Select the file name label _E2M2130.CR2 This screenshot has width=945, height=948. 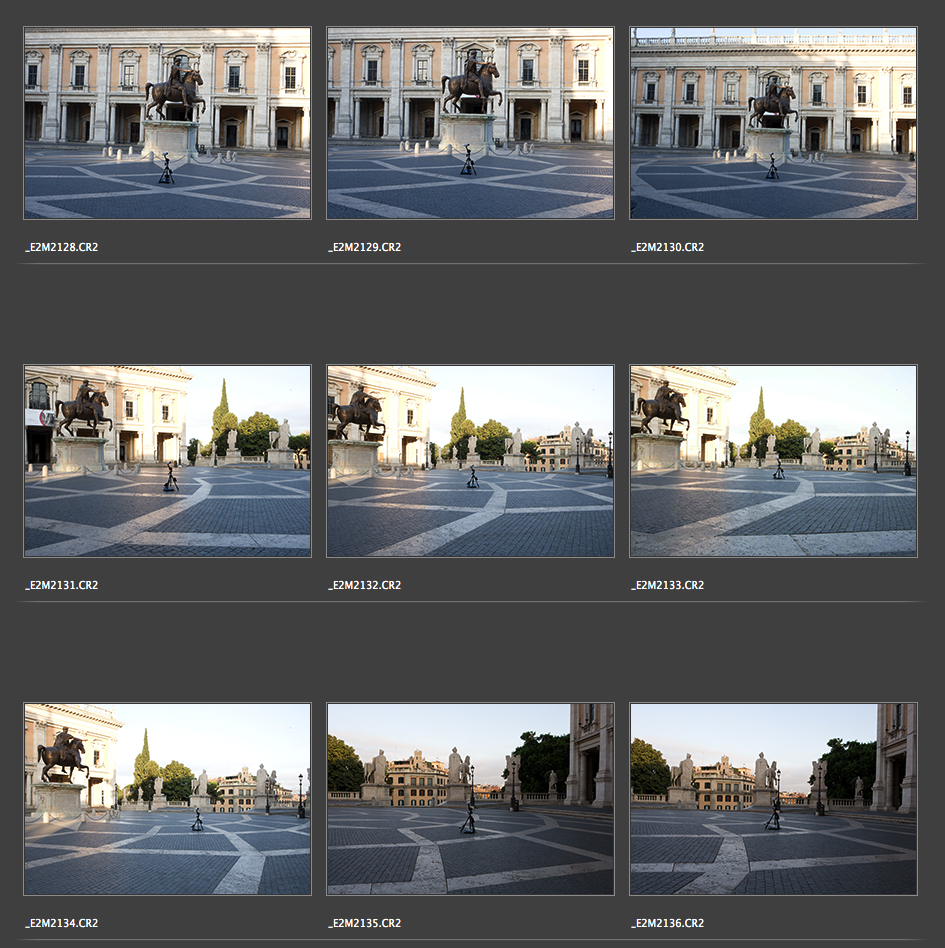pyautogui.click(x=668, y=247)
